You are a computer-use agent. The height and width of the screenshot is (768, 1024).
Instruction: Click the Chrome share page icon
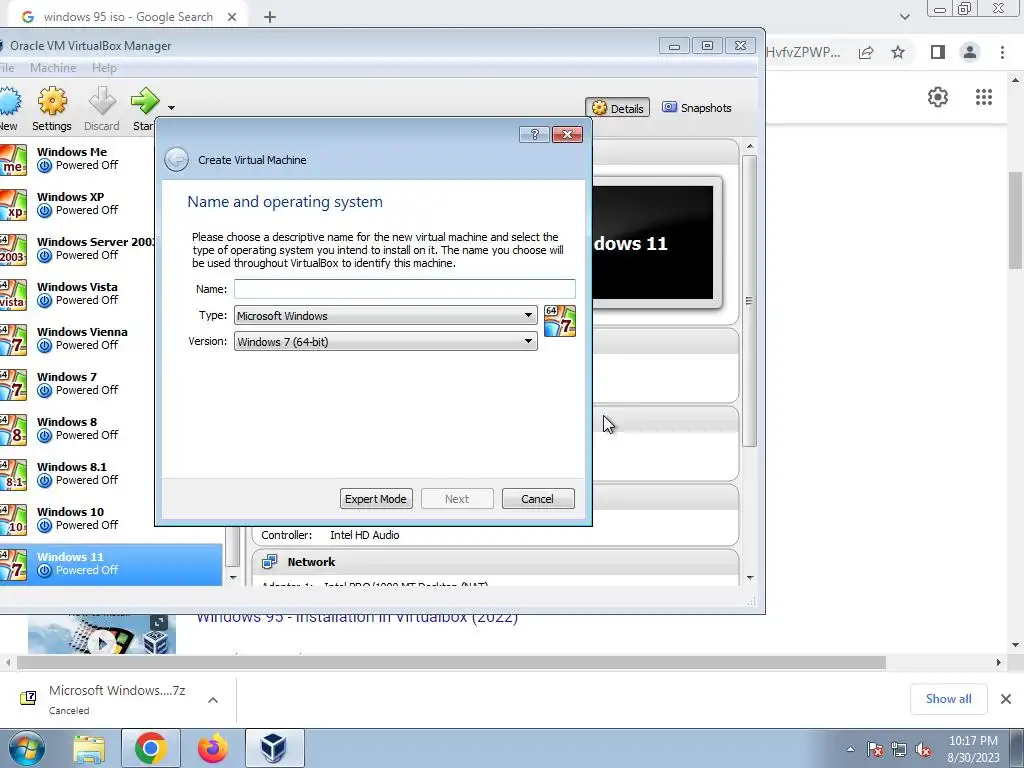click(866, 52)
